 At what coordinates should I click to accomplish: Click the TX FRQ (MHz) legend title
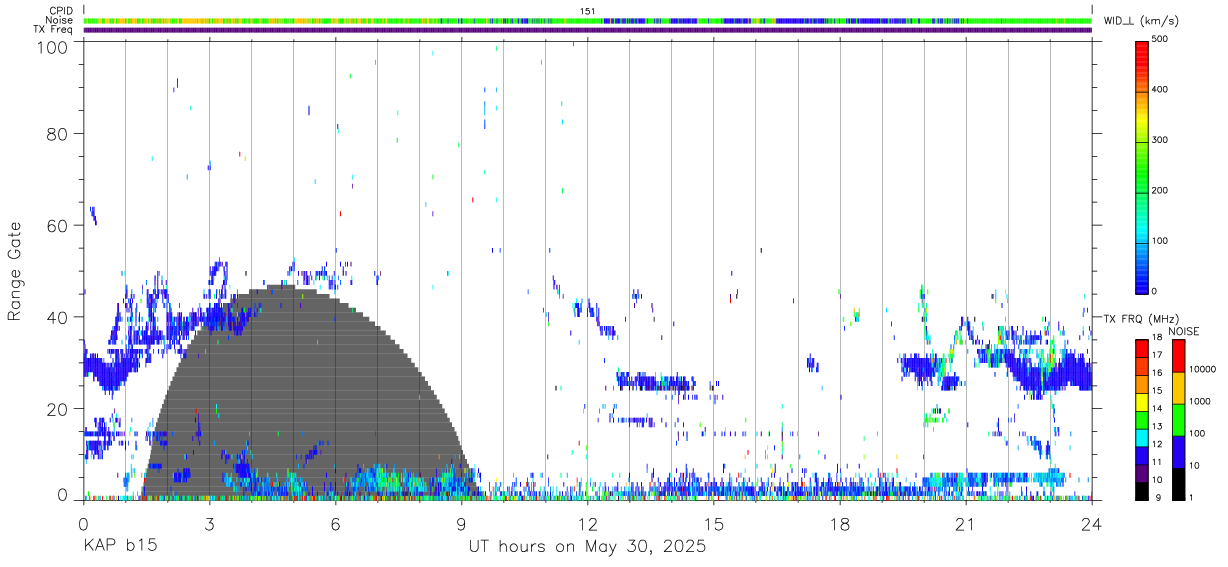(x=1140, y=318)
